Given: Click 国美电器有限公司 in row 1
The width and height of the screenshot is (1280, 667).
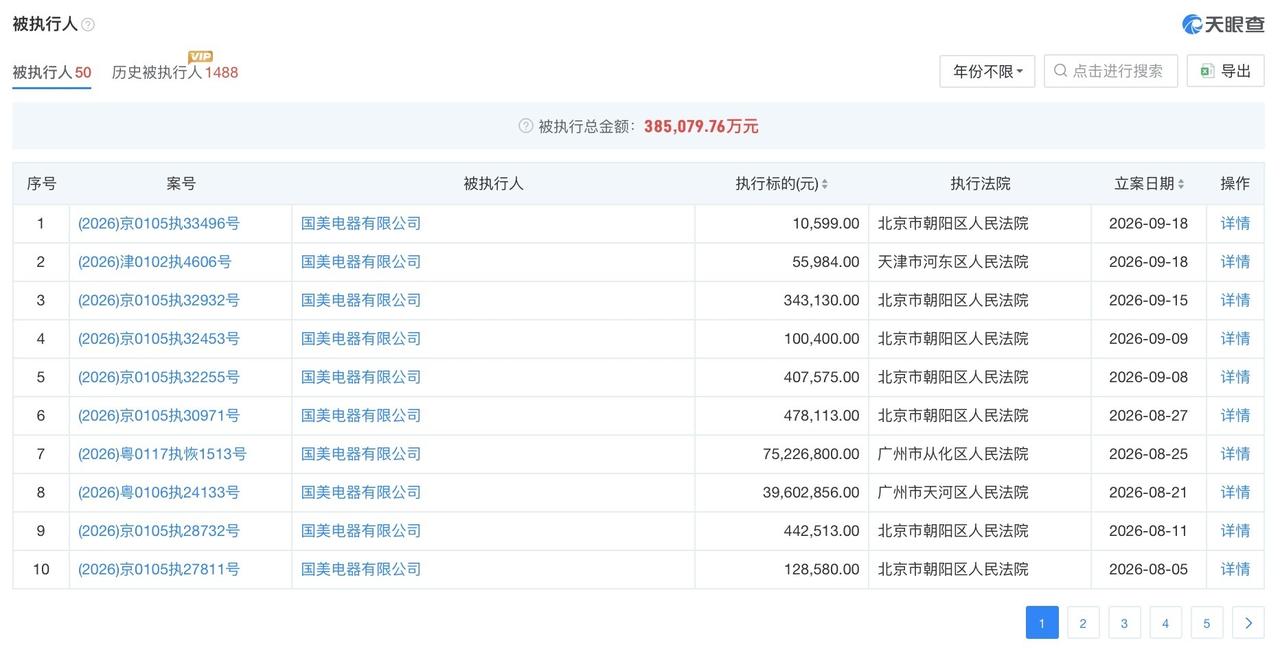Looking at the screenshot, I should click(x=361, y=223).
